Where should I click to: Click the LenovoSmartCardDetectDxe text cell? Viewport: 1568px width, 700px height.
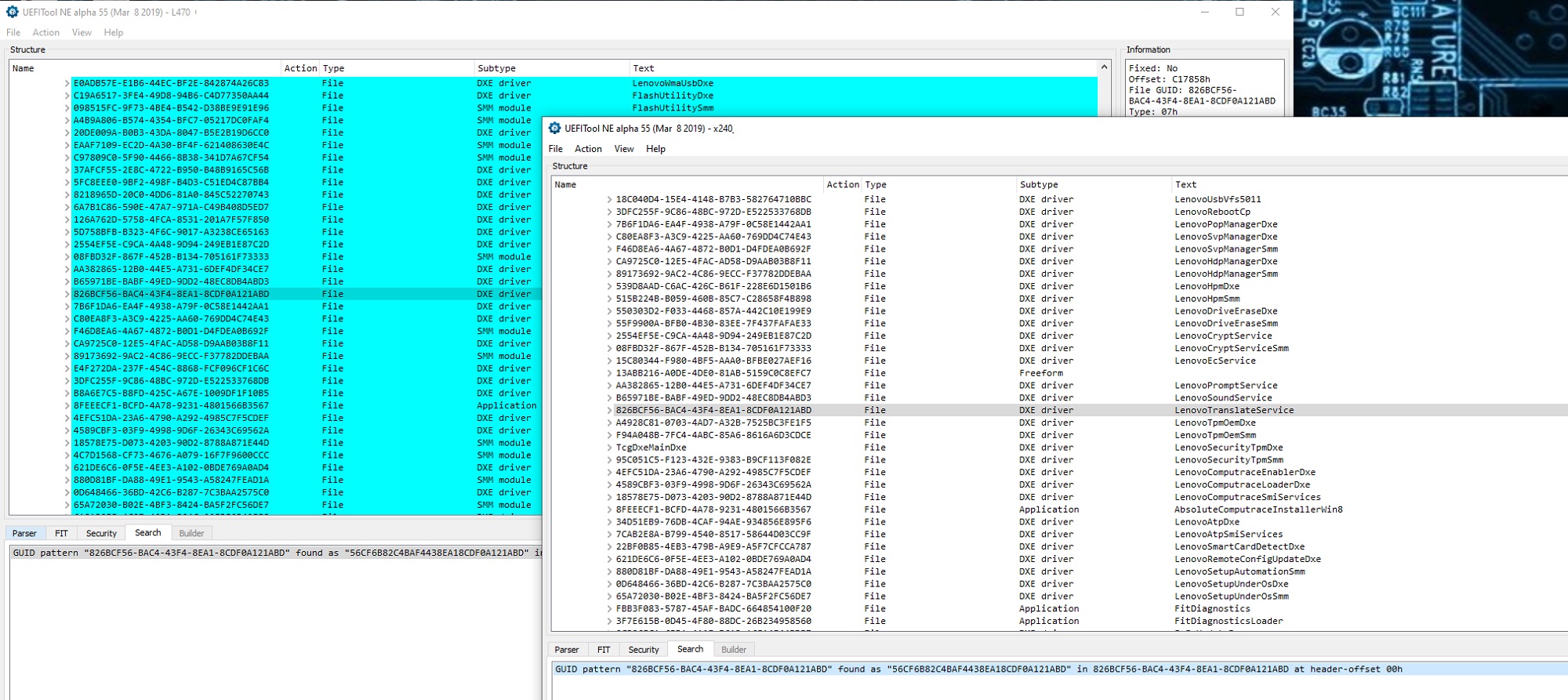[1240, 546]
